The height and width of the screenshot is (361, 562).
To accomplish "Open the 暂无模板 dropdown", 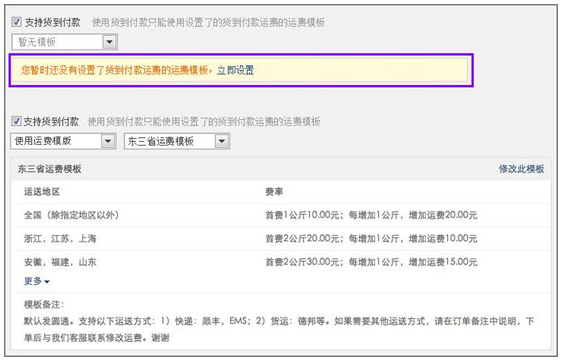I will click(x=65, y=42).
